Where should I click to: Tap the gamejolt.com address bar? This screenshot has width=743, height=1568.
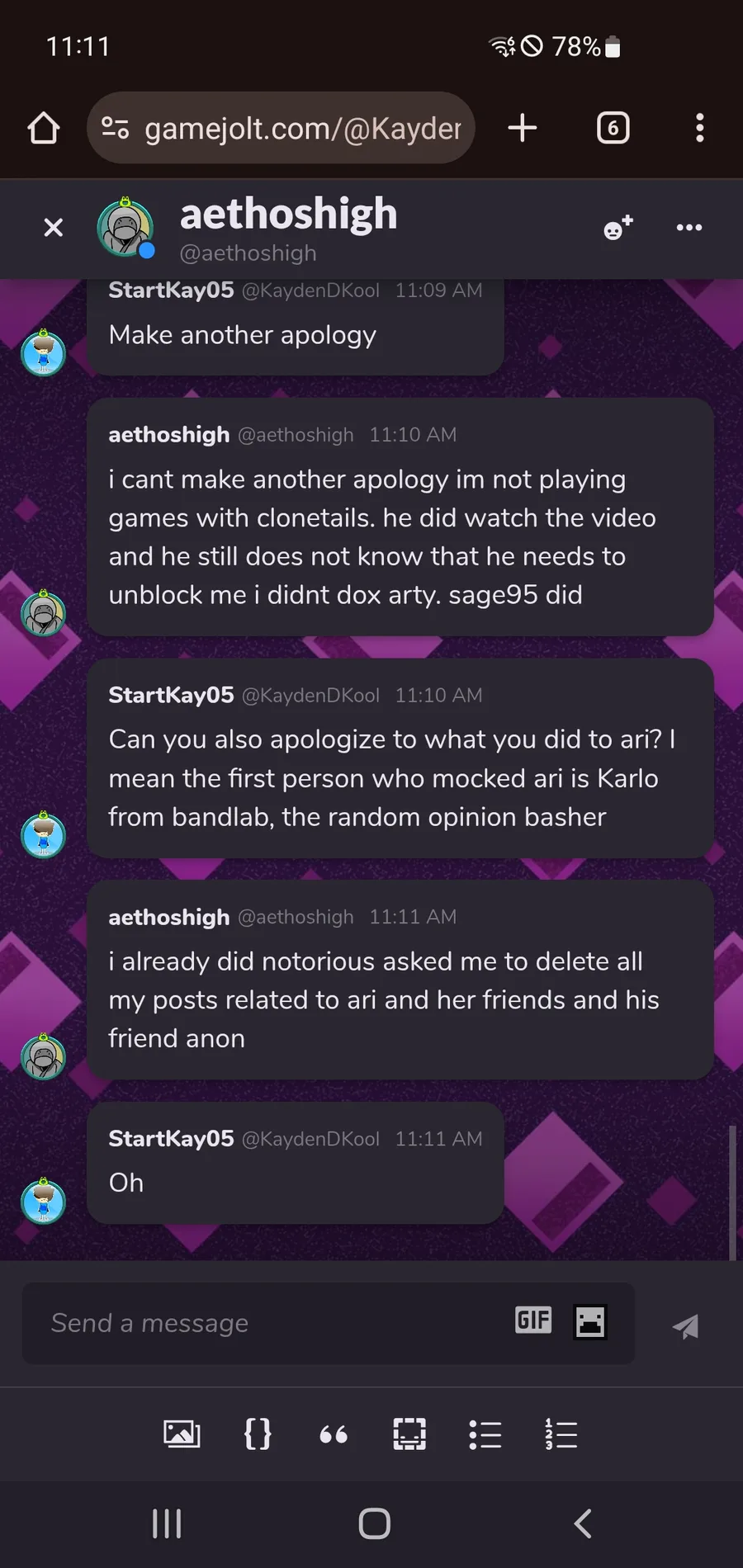281,128
